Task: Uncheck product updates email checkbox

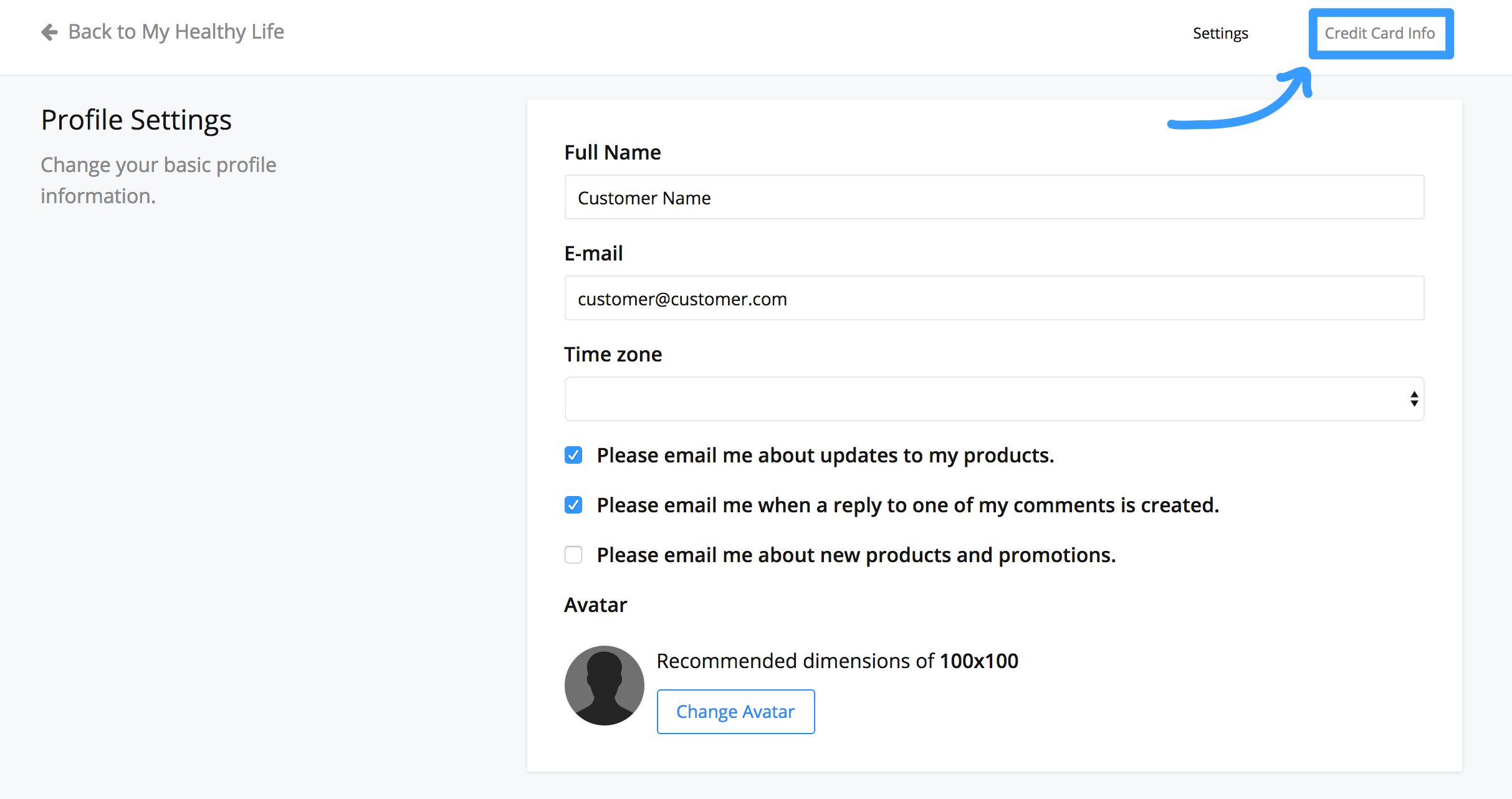Action: (x=573, y=455)
